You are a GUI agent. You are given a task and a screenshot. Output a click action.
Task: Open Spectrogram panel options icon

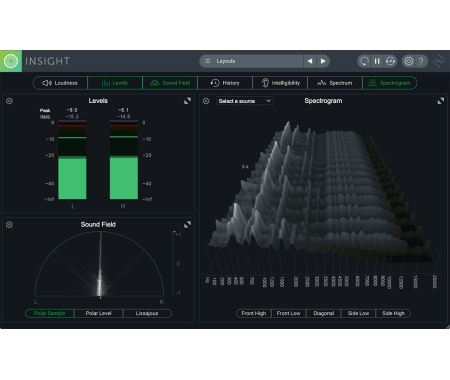tap(206, 101)
